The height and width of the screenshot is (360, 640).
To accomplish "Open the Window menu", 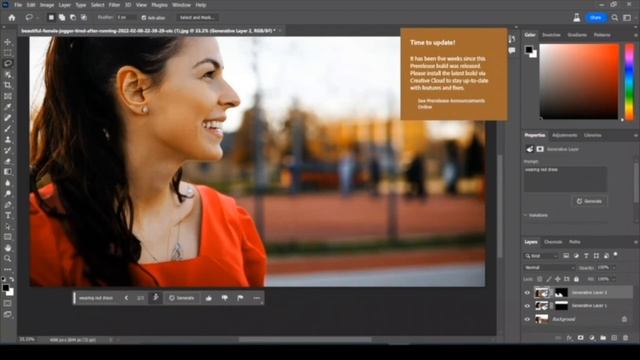I will [181, 5].
